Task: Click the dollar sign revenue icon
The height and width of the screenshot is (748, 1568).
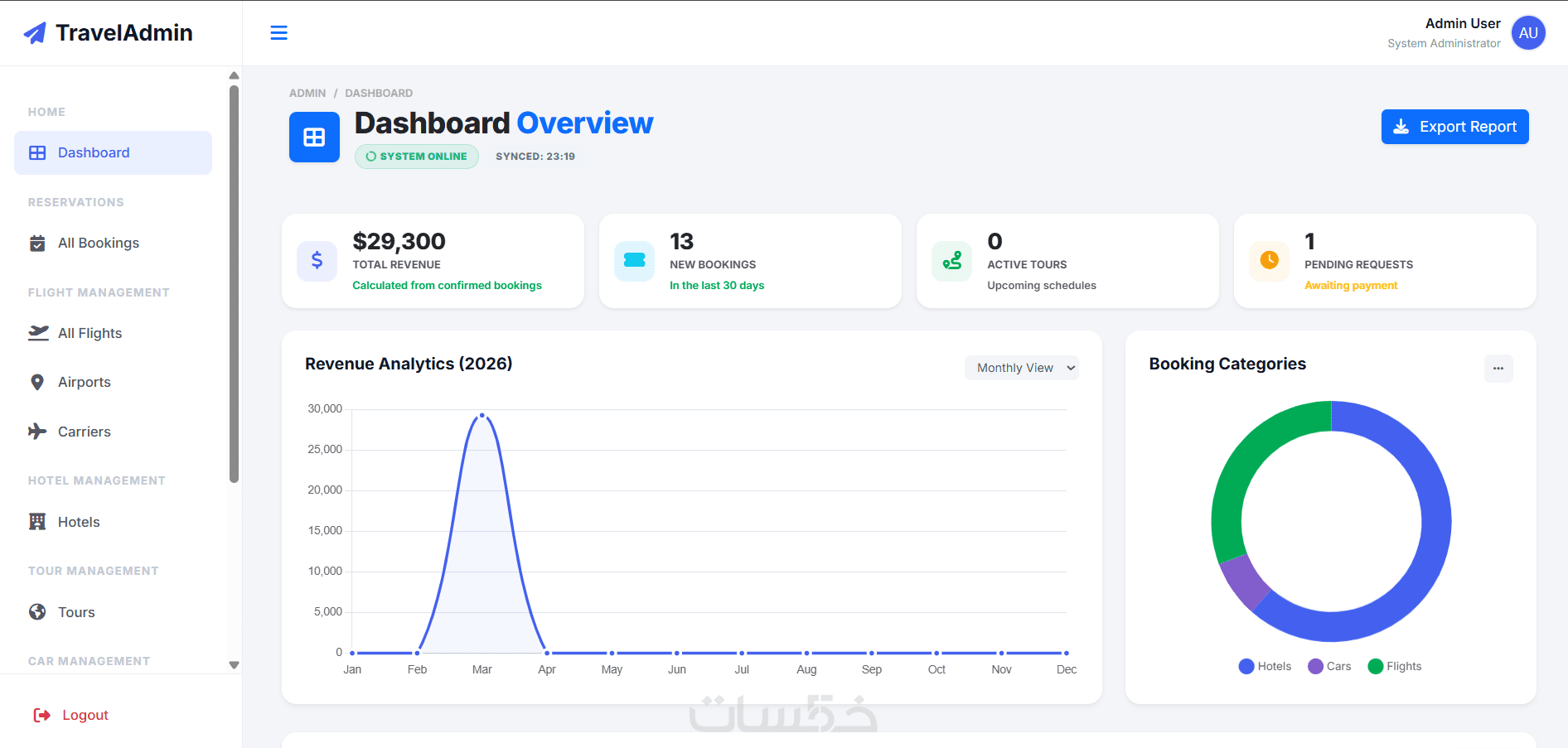Action: point(317,261)
